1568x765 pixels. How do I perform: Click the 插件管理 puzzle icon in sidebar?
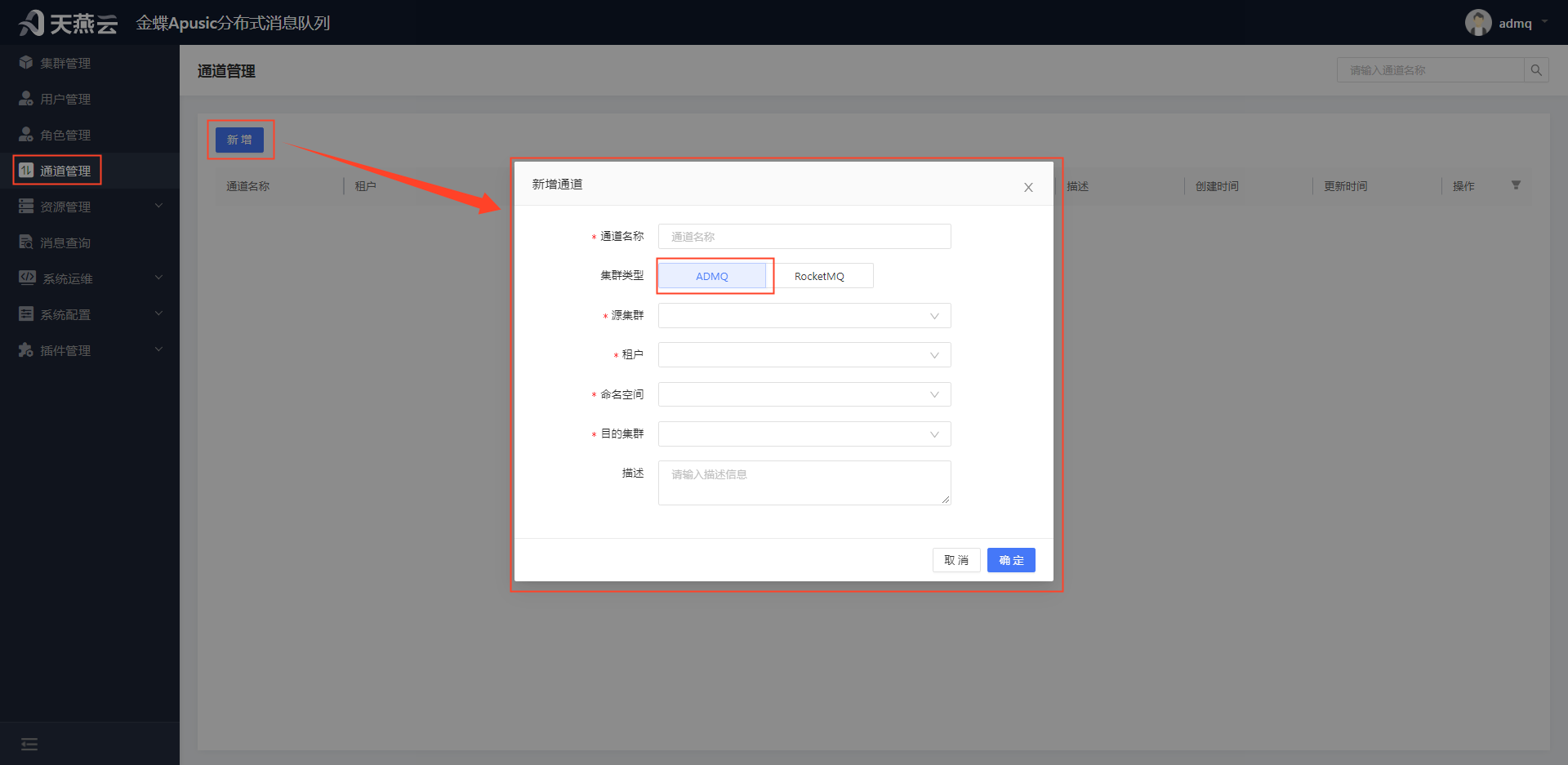pos(26,350)
